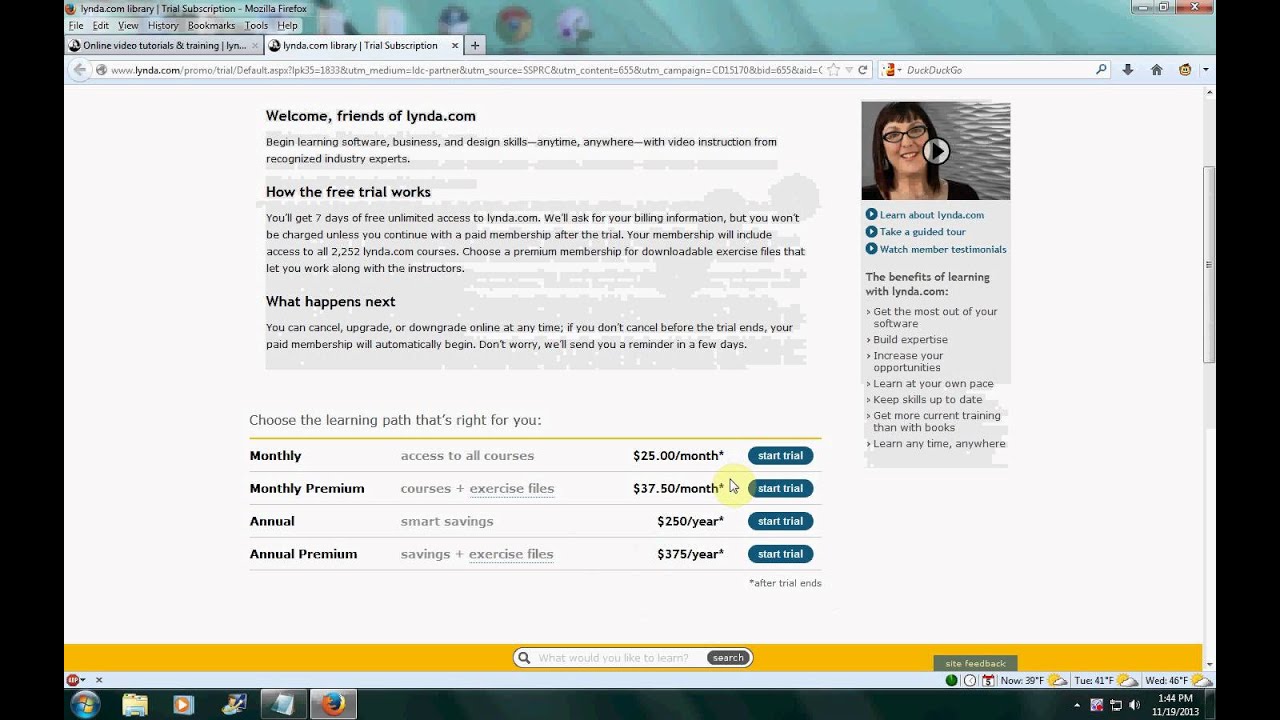The image size is (1280, 720).
Task: Reload the page with the refresh icon
Action: coord(863,70)
